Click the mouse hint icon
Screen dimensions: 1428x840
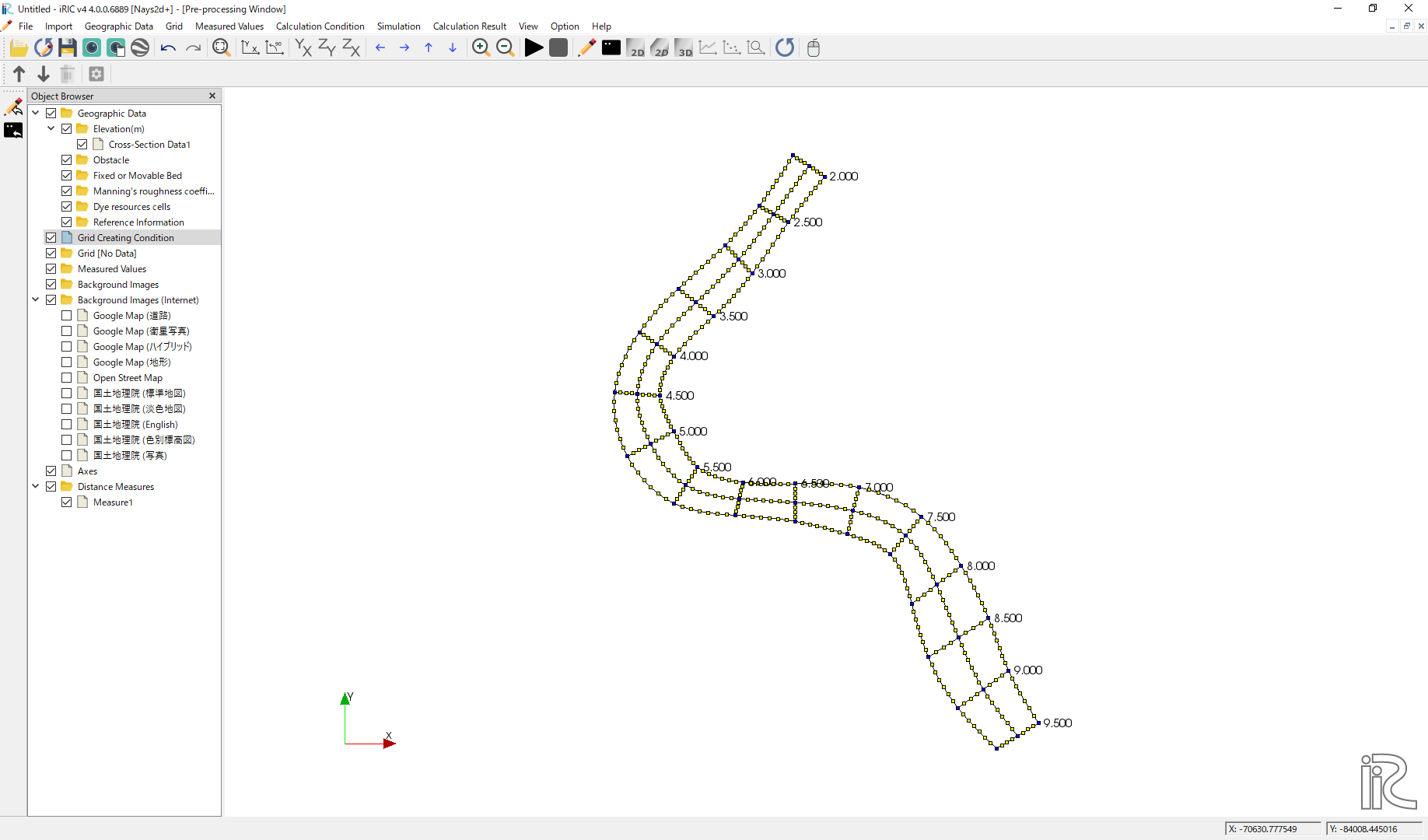pos(814,48)
